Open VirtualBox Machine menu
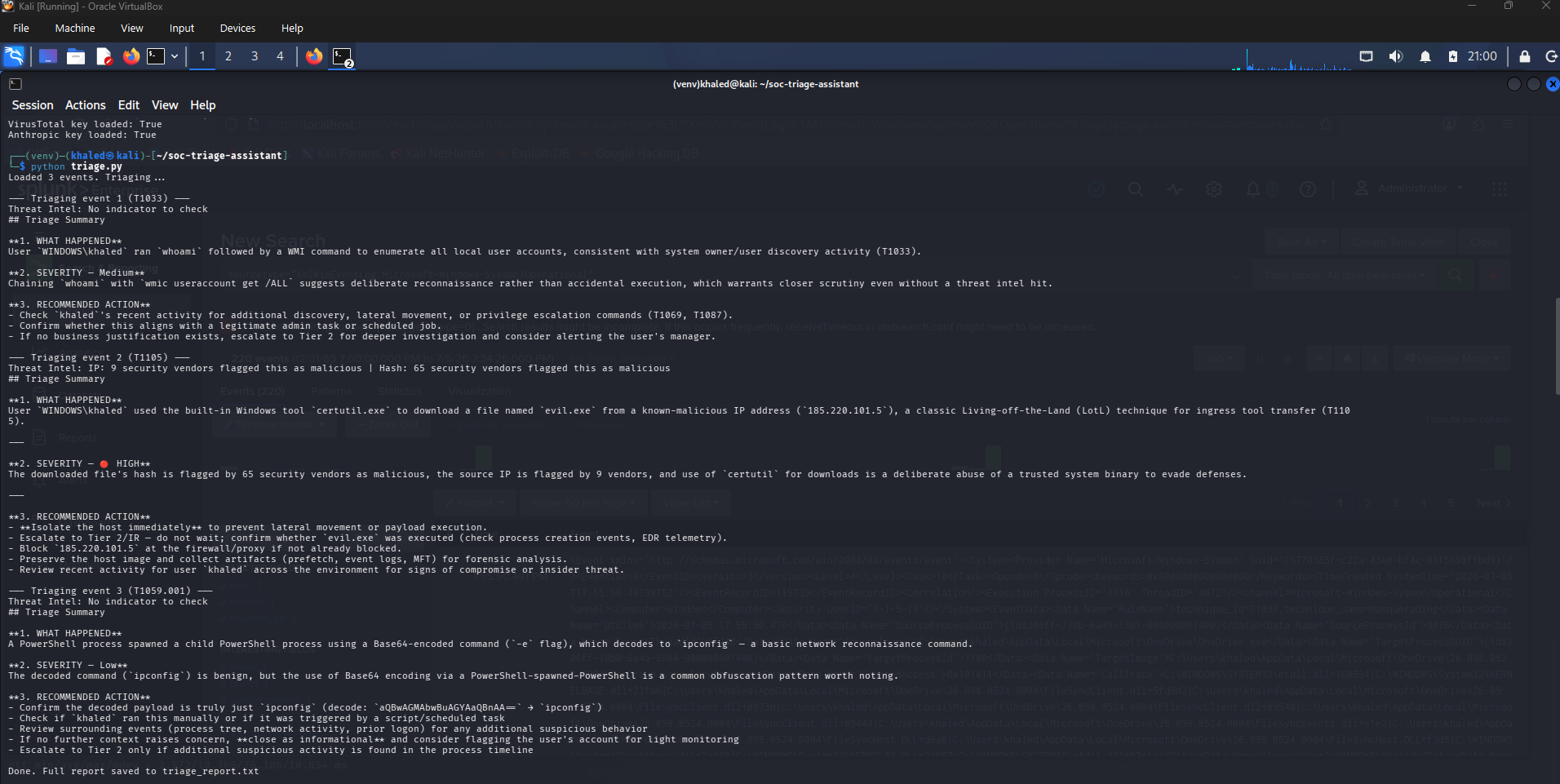This screenshot has width=1560, height=784. tap(75, 28)
